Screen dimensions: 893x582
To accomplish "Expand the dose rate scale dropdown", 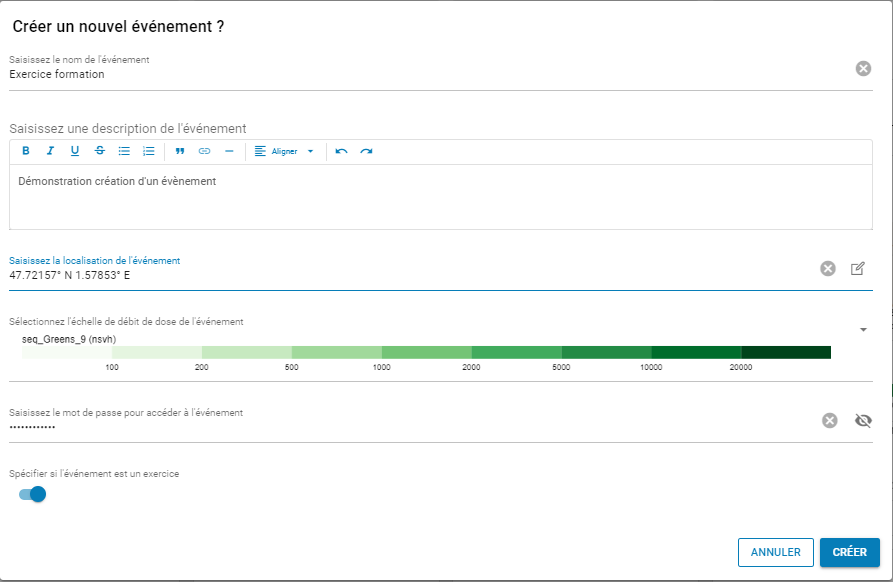I will click(x=863, y=329).
